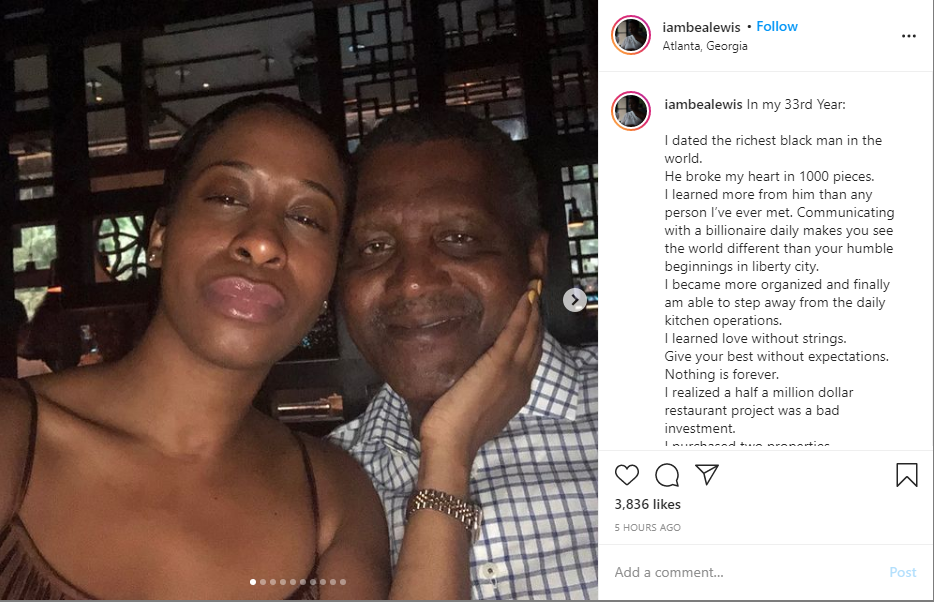Follow the iambealewis account
The width and height of the screenshot is (934, 602).
pyautogui.click(x=777, y=26)
